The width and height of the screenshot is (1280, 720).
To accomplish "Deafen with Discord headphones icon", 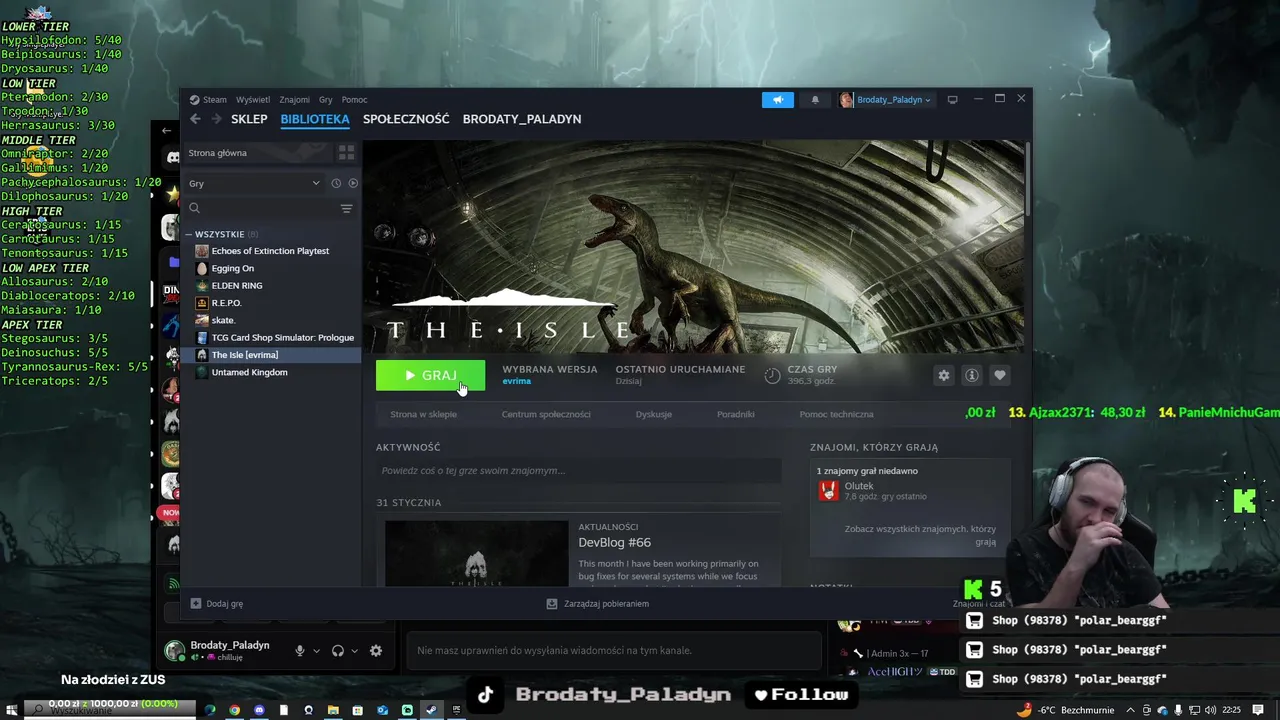I will tap(338, 651).
